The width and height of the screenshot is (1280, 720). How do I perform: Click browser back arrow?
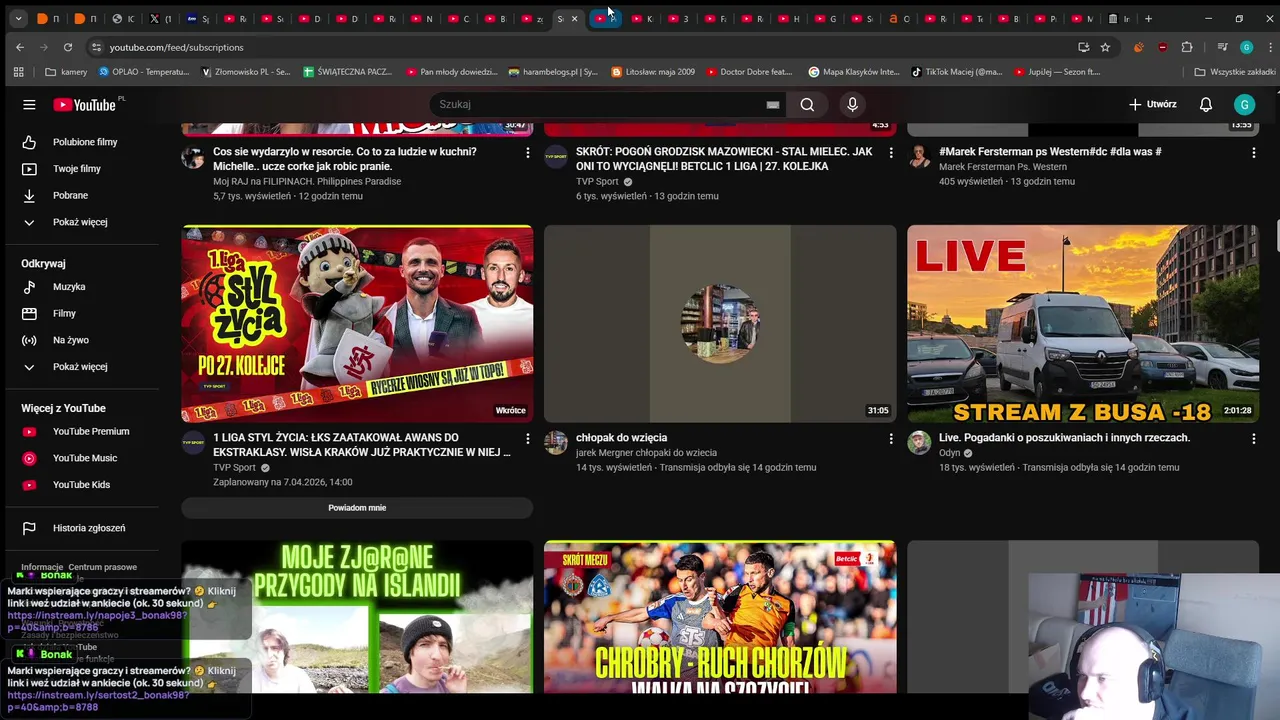pyautogui.click(x=20, y=47)
